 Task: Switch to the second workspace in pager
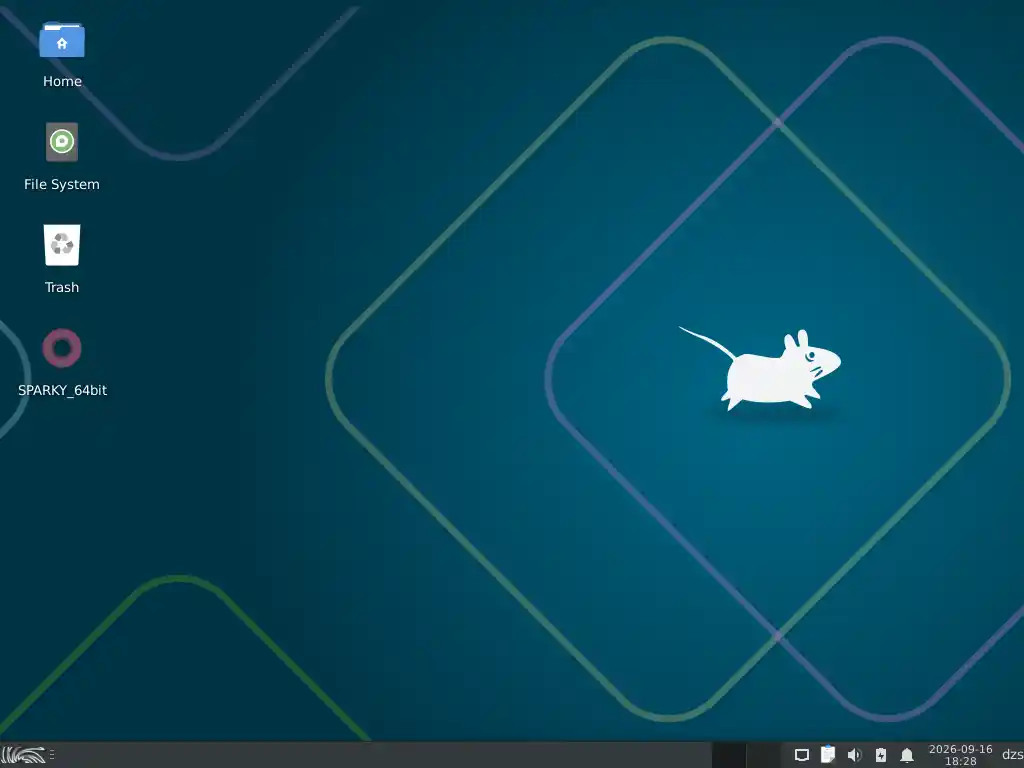(x=763, y=756)
